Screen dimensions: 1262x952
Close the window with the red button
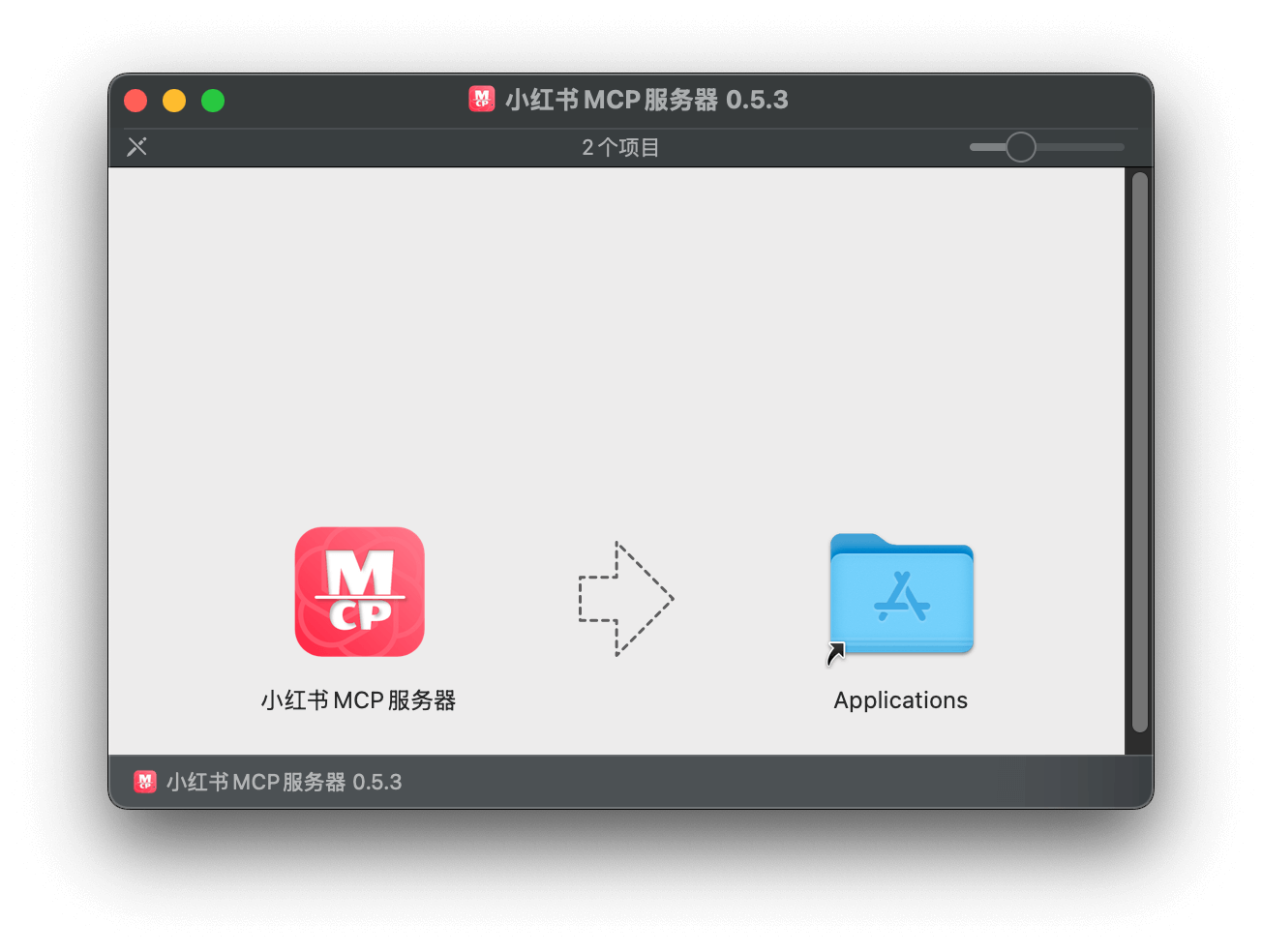click(135, 101)
